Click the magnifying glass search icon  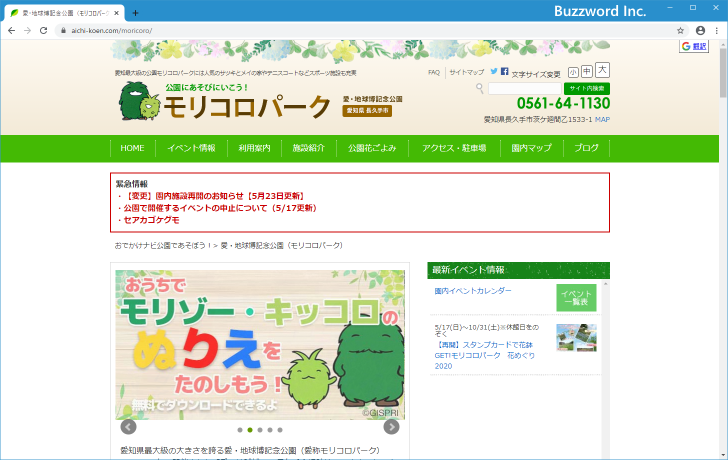(x=480, y=88)
